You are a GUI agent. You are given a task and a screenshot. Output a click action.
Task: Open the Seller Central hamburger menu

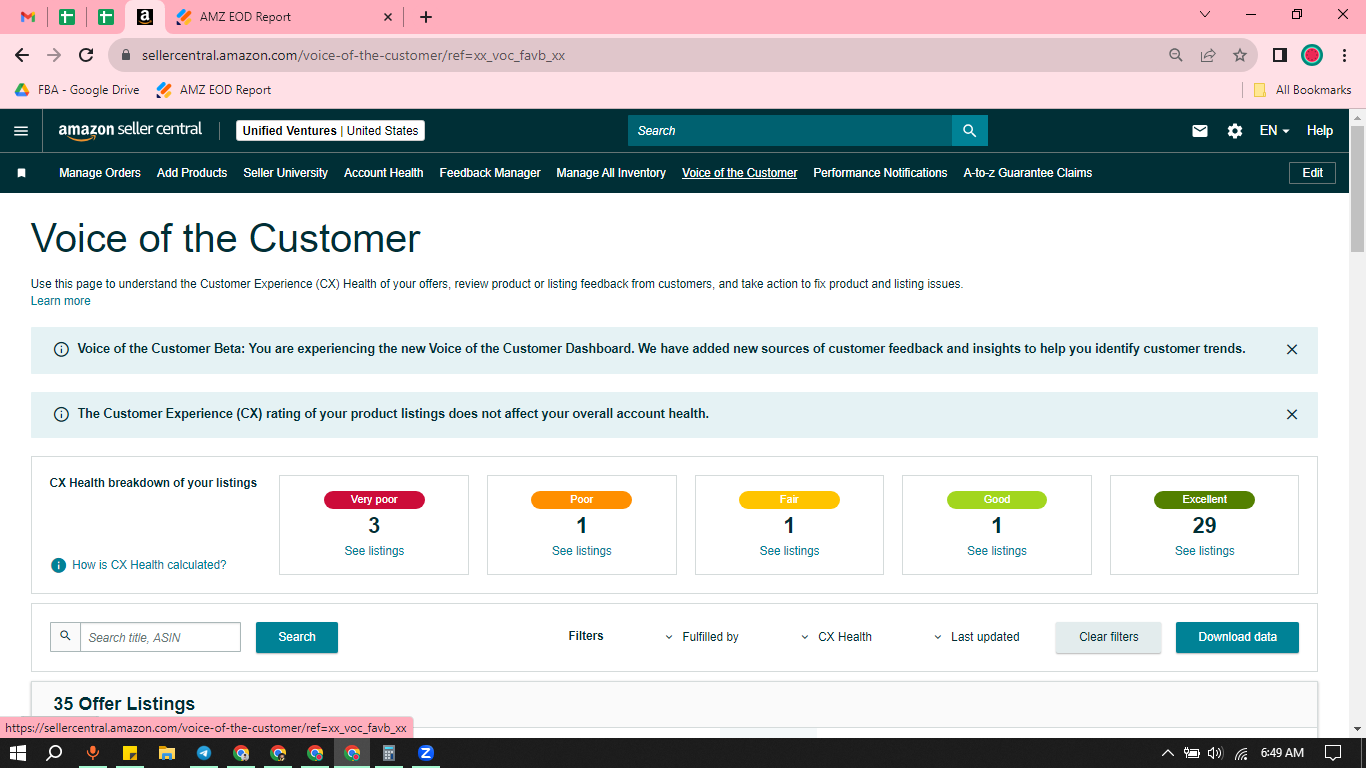click(21, 131)
